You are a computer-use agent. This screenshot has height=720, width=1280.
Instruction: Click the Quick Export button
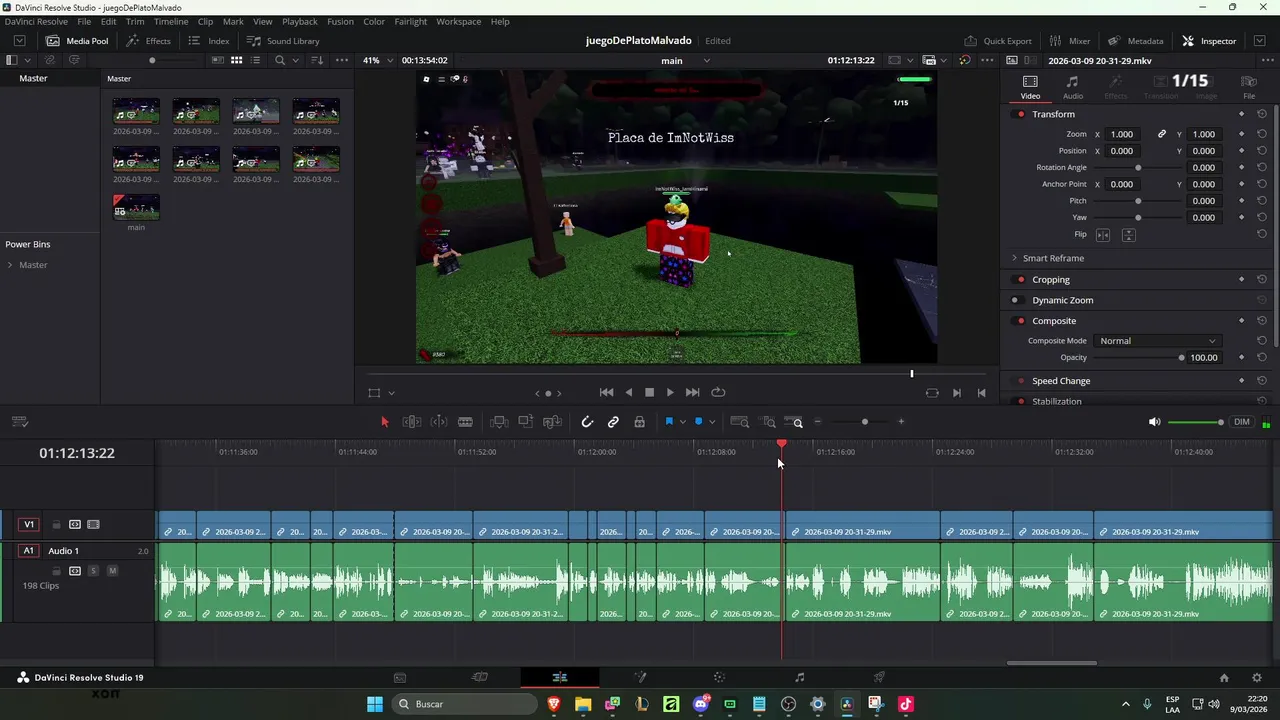997,41
